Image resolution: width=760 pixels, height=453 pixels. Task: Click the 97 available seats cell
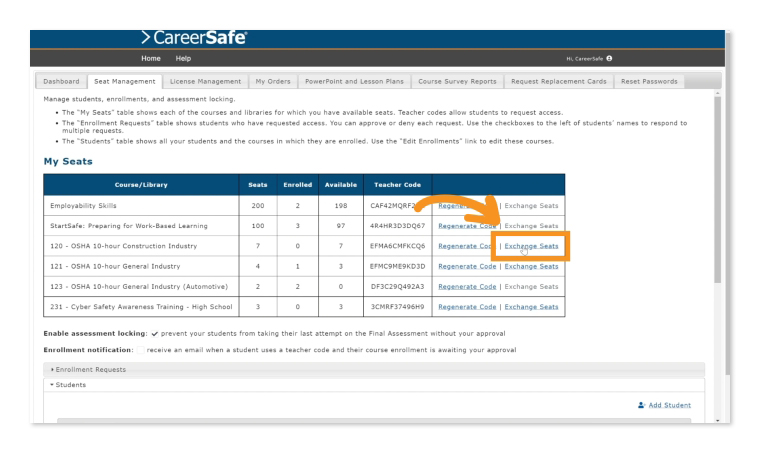[341, 226]
